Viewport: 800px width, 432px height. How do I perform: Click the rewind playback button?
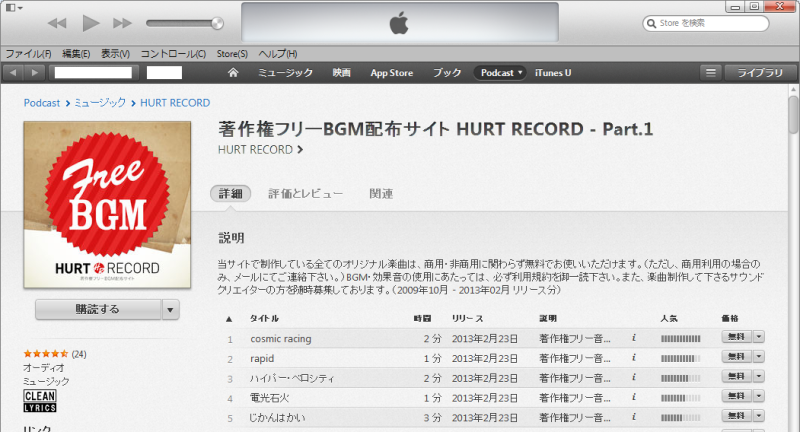coord(57,23)
